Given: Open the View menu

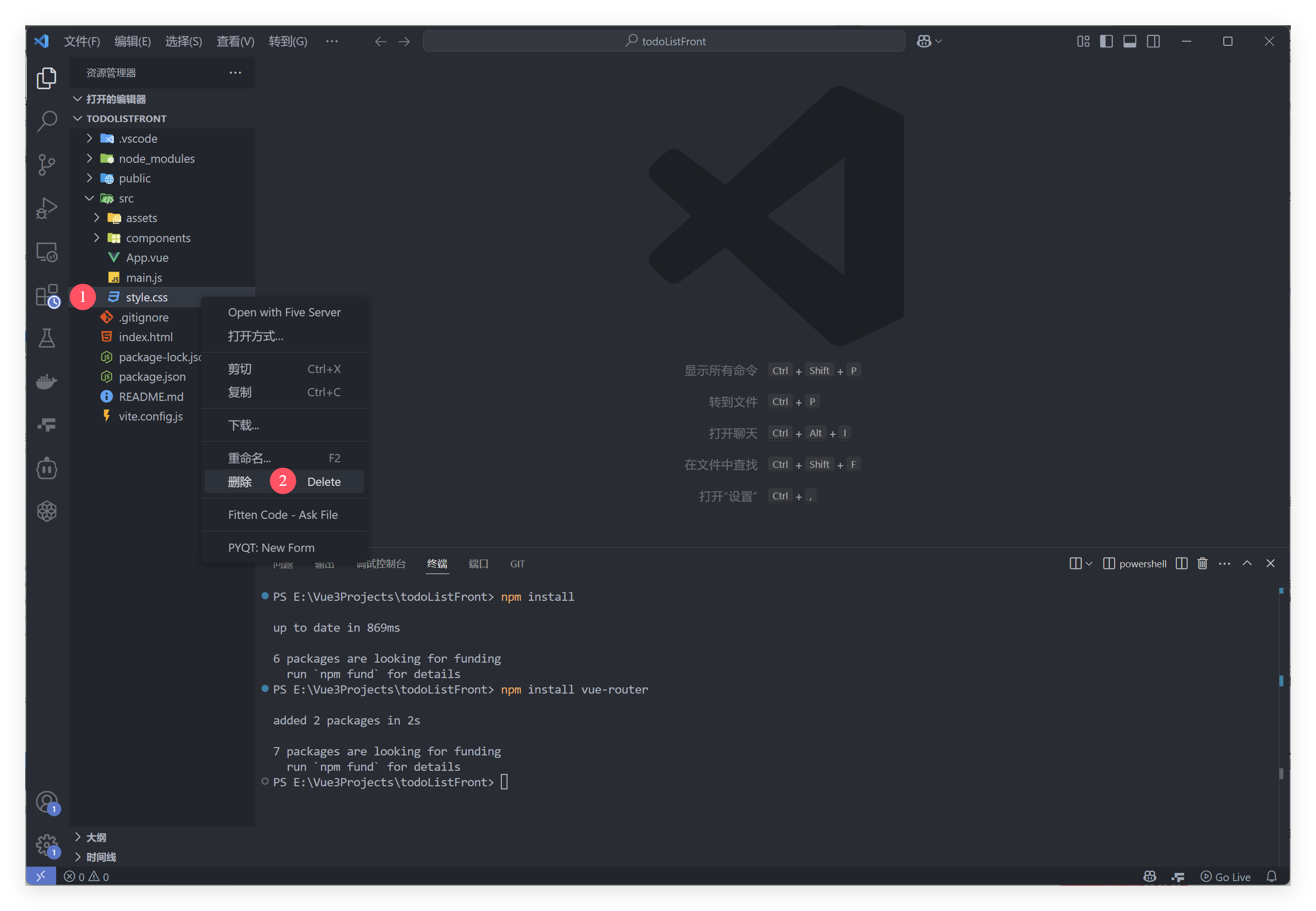Looking at the screenshot, I should click(x=235, y=41).
